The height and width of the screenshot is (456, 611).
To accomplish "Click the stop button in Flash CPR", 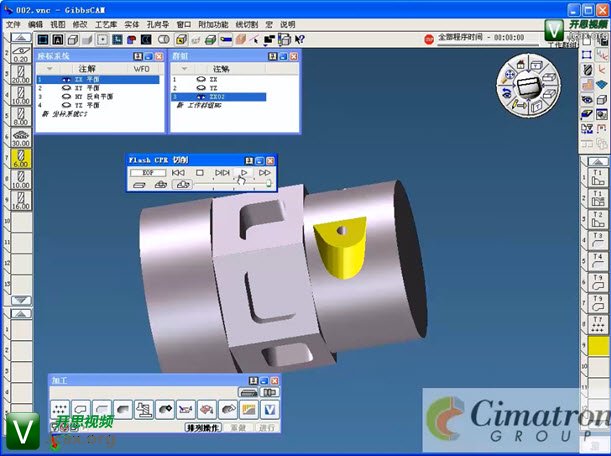I will (x=200, y=173).
